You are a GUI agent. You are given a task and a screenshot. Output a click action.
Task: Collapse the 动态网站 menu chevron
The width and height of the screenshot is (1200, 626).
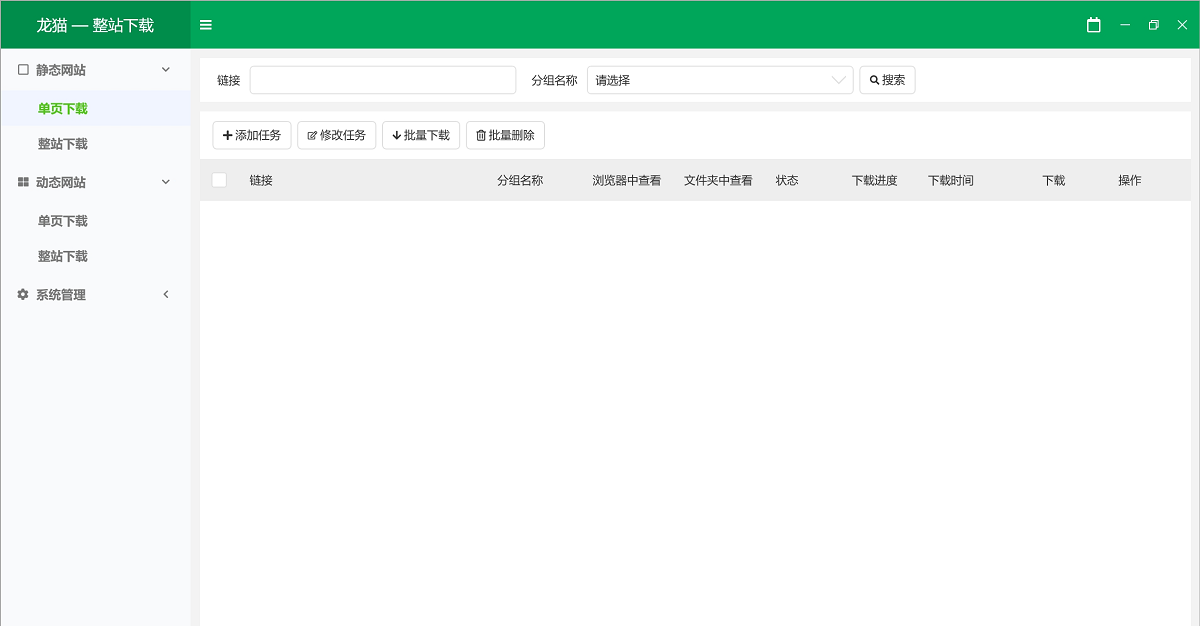[x=166, y=182]
